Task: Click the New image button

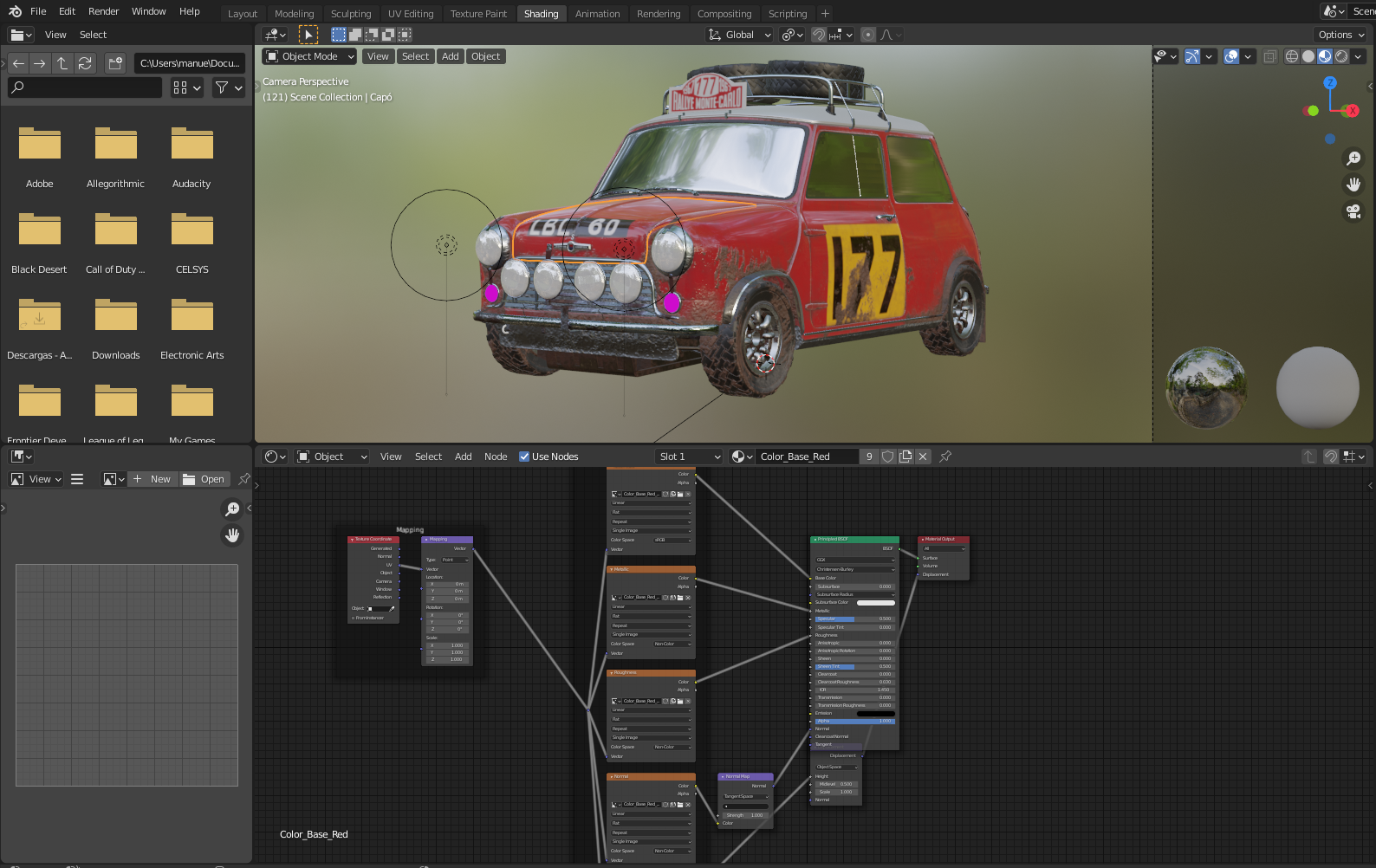Action: tap(153, 479)
